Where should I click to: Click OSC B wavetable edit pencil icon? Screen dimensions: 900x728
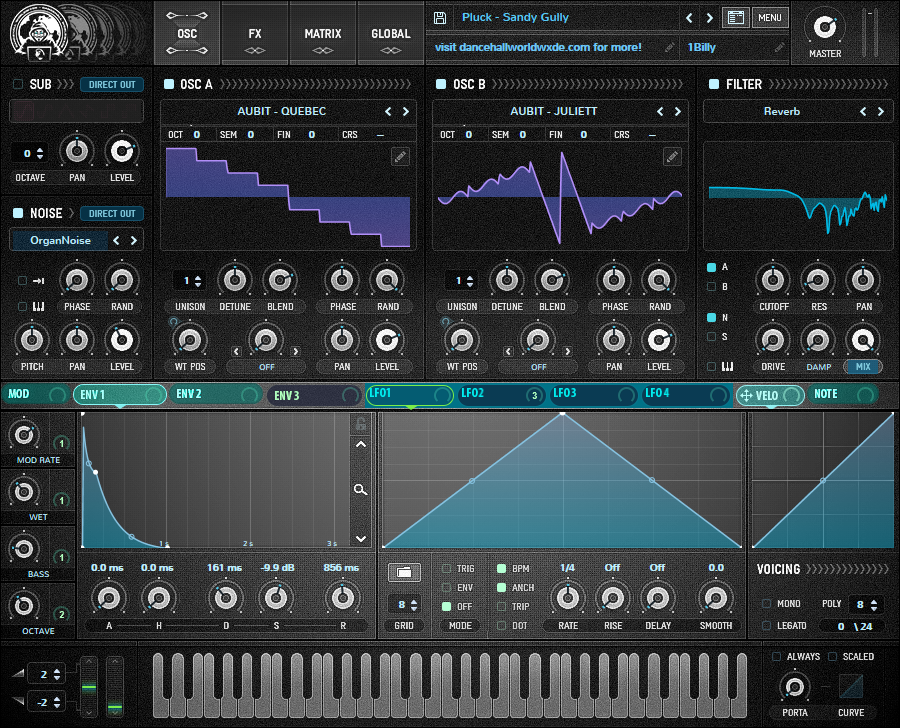pos(672,156)
